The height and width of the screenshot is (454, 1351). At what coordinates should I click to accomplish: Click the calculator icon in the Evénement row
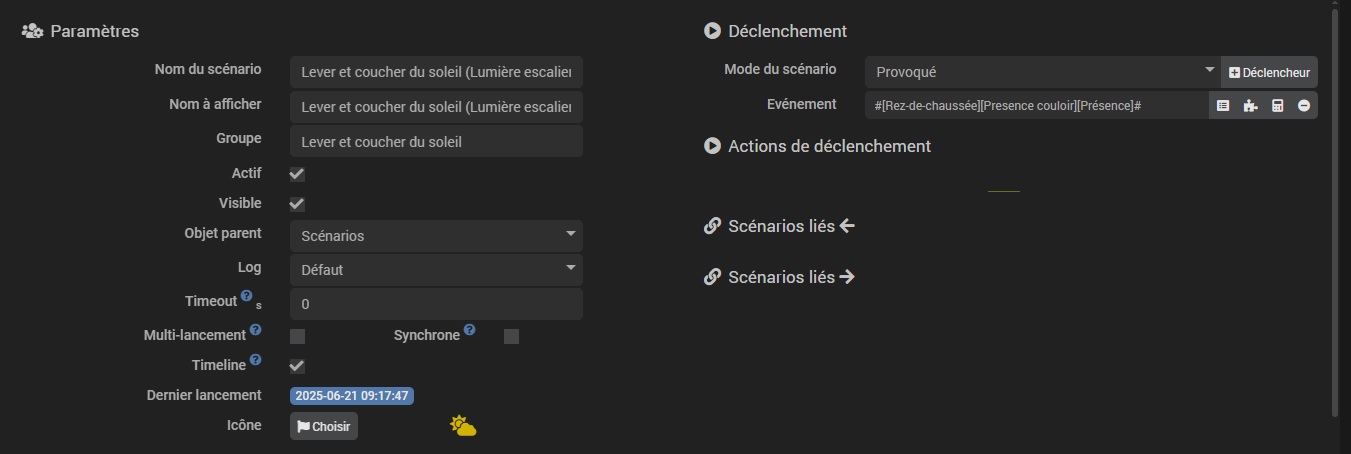tap(1277, 105)
